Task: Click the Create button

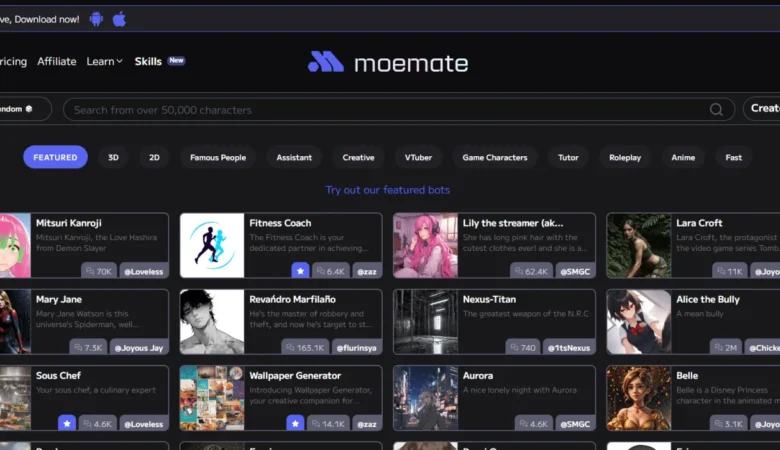Action: 762,108
